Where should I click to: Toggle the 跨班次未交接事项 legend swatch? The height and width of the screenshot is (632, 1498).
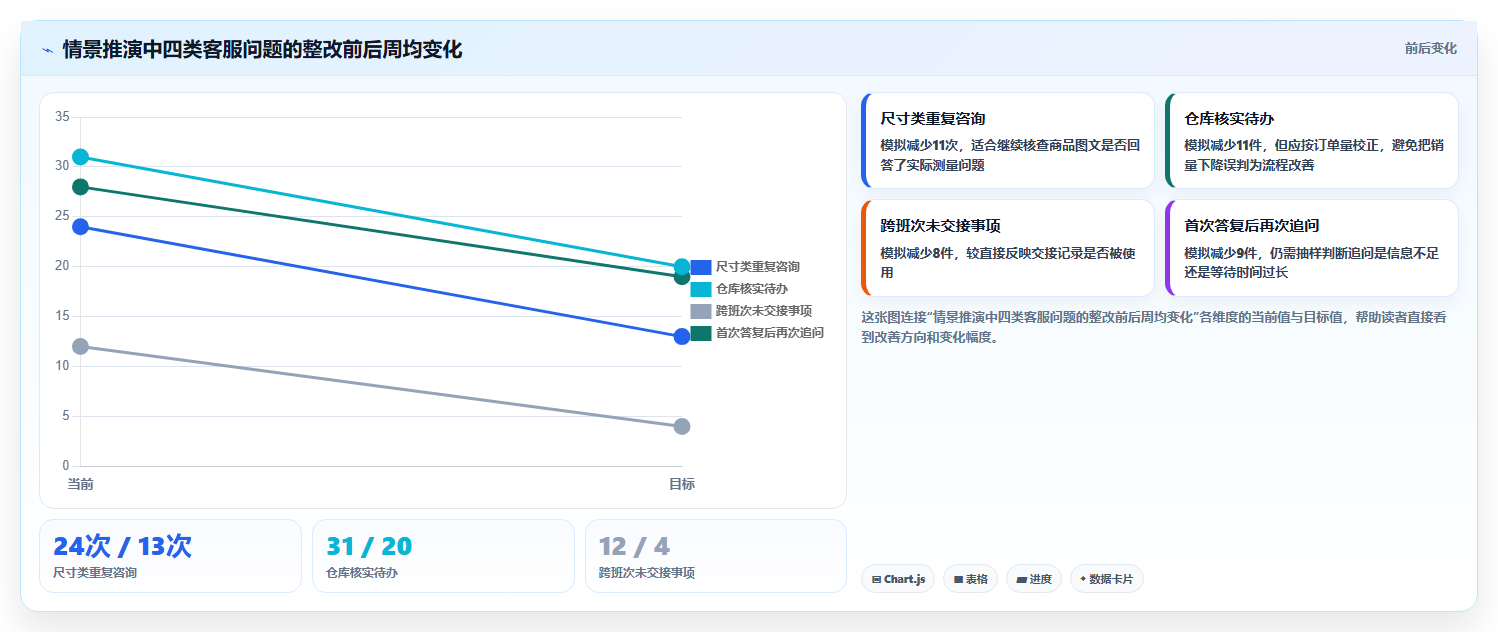(x=701, y=311)
